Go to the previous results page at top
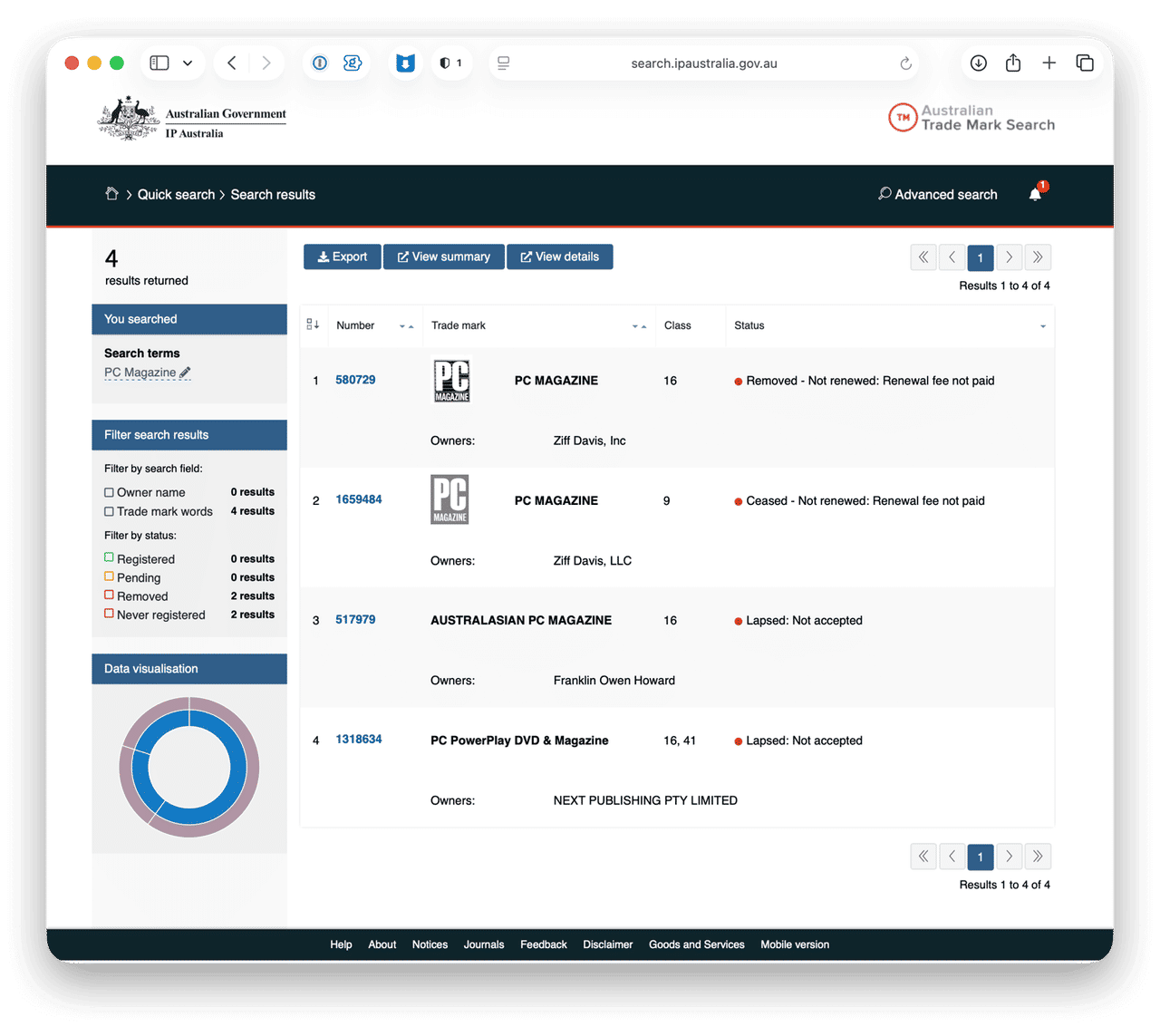 pyautogui.click(x=952, y=257)
